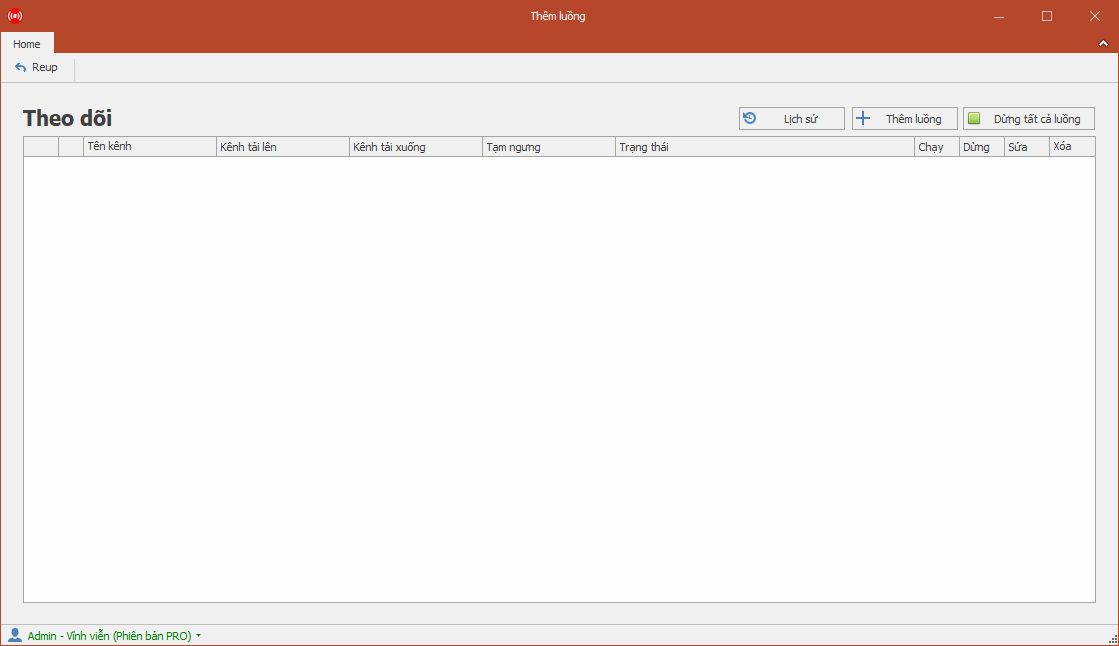Viewport: 1119px width, 646px height.
Task: Click the Xóa column header
Action: pyautogui.click(x=1072, y=146)
